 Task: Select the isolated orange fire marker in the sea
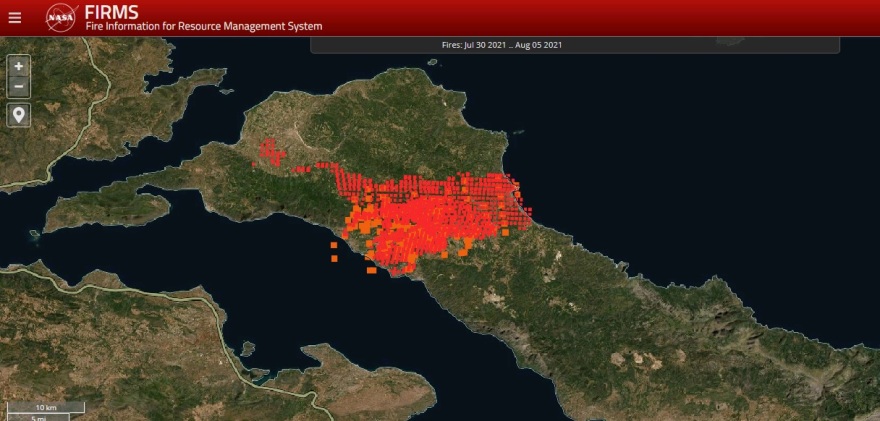[334, 258]
